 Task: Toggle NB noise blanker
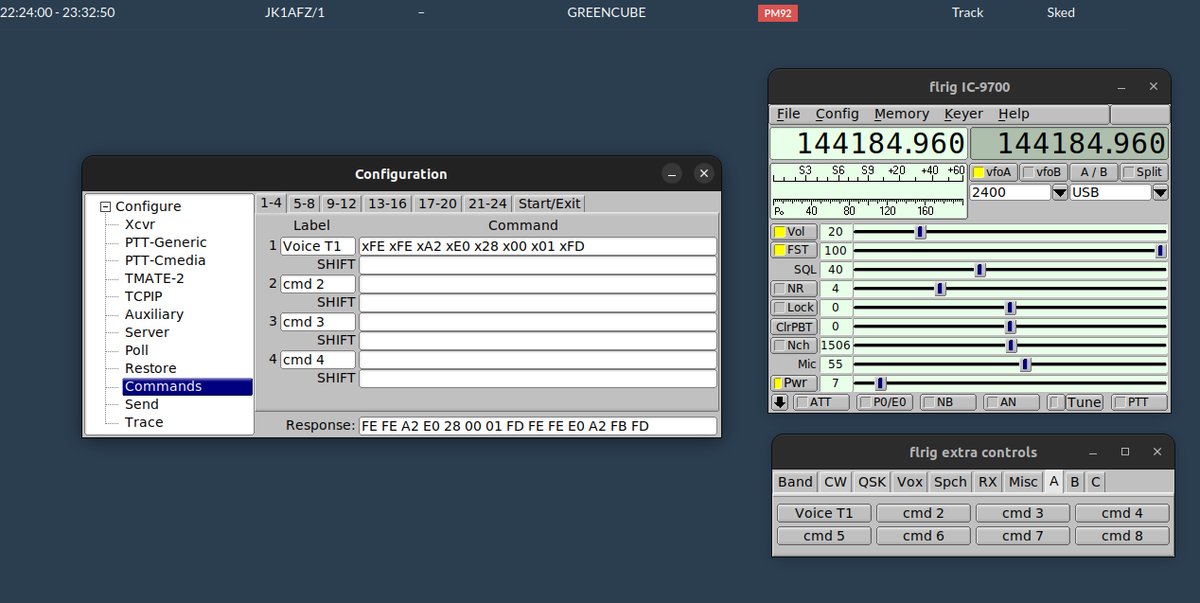[949, 403]
